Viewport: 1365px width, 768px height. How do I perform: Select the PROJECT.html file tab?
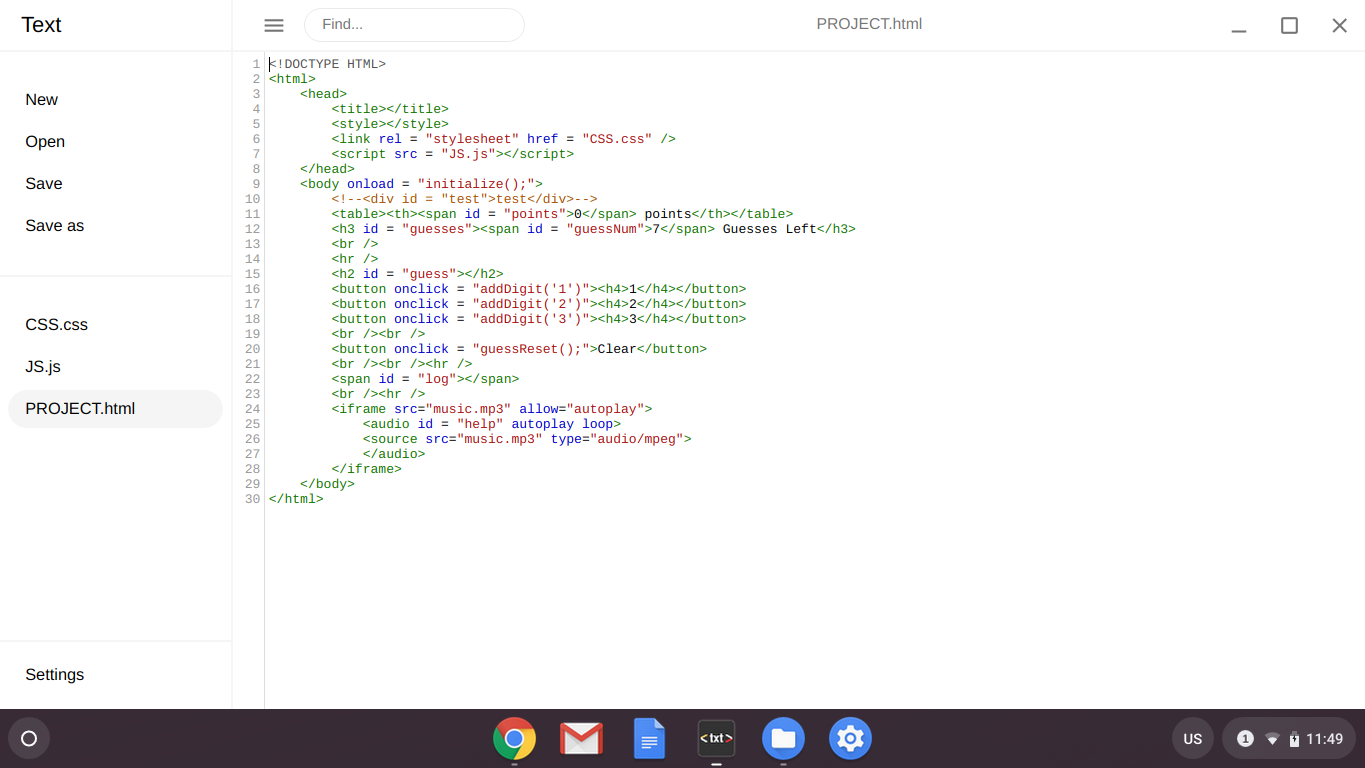115,409
